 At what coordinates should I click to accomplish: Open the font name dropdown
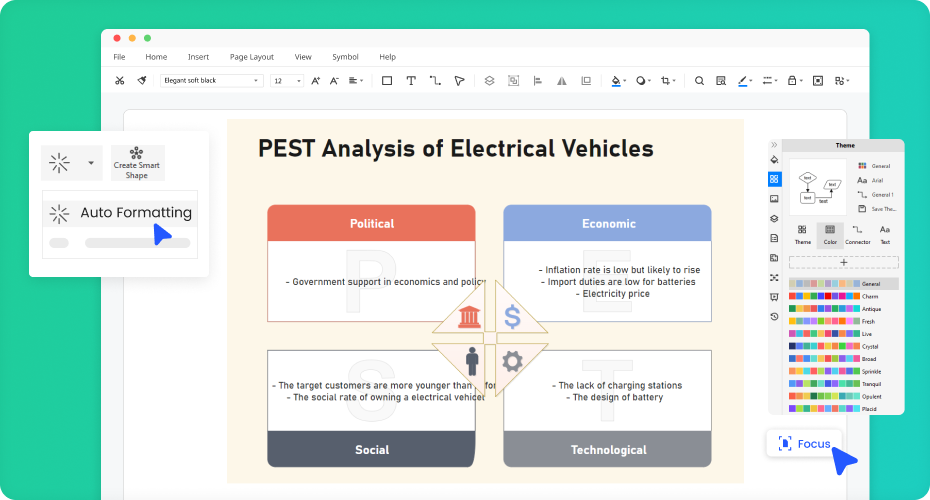pyautogui.click(x=211, y=80)
